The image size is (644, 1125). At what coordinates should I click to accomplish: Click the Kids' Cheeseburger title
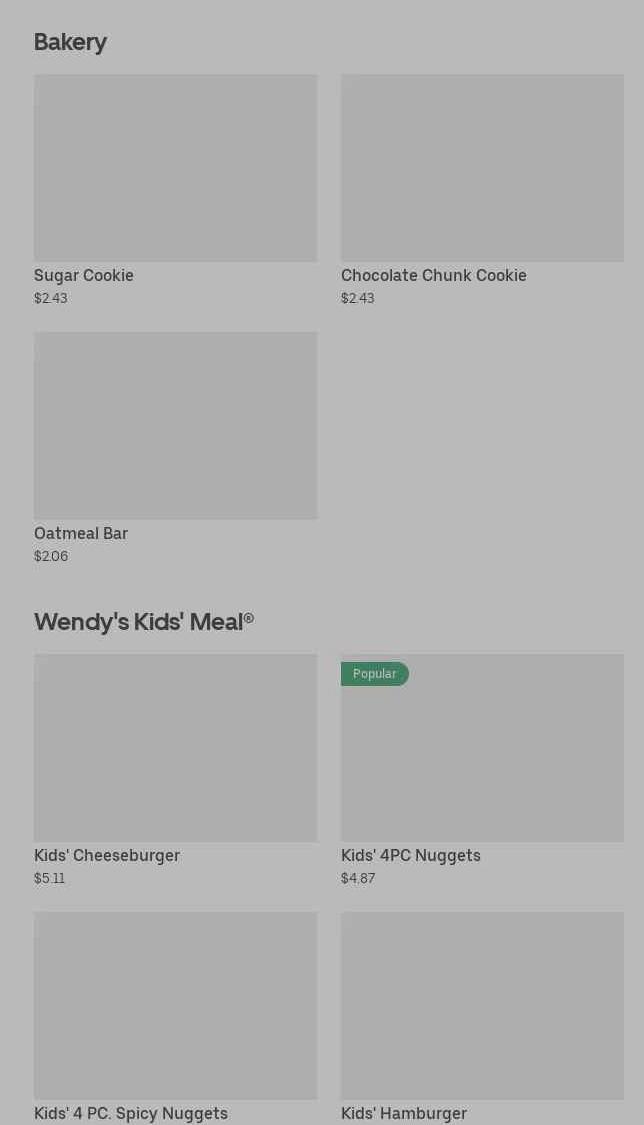(x=107, y=855)
